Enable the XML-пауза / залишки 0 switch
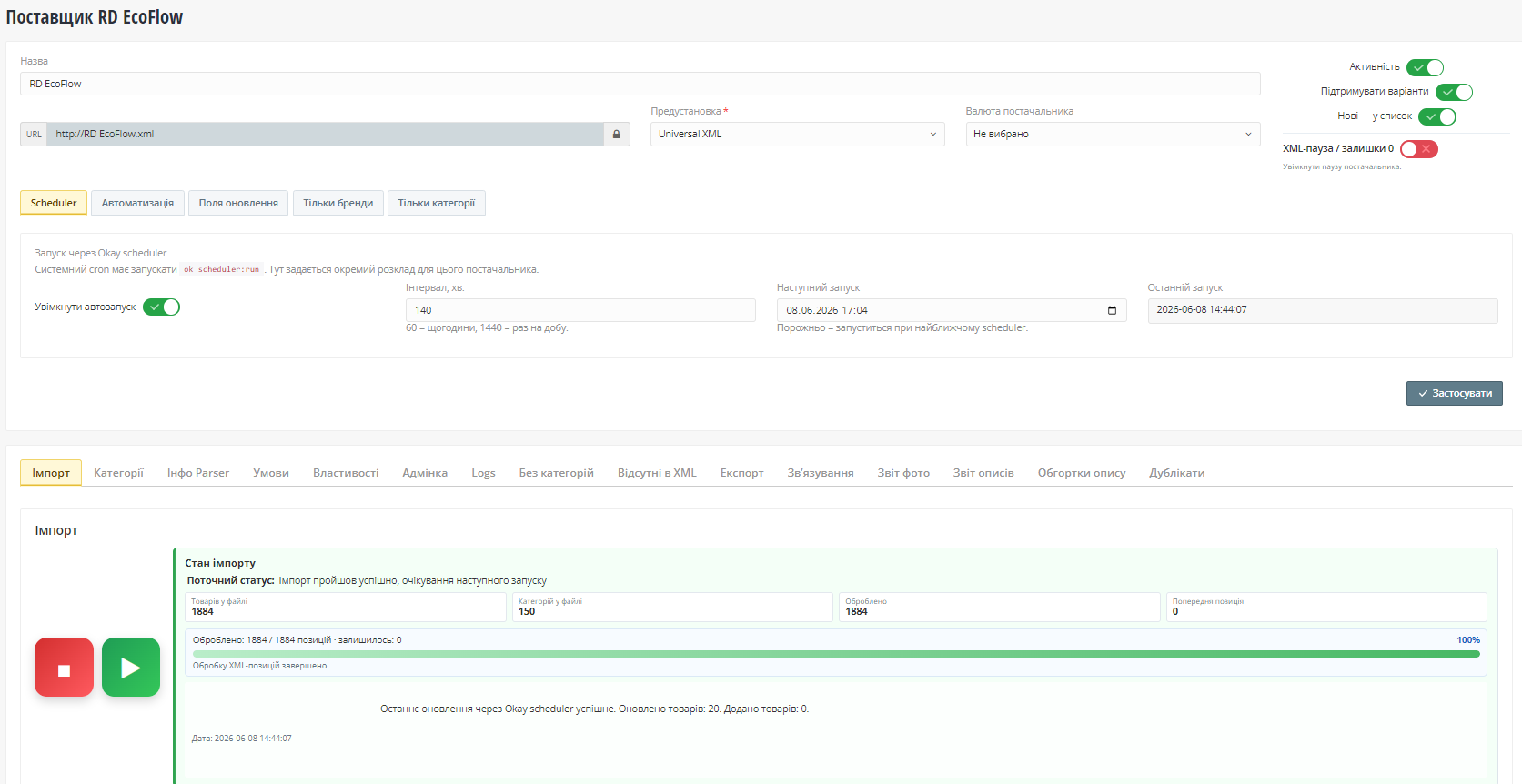Image resolution: width=1522 pixels, height=784 pixels. (1419, 149)
